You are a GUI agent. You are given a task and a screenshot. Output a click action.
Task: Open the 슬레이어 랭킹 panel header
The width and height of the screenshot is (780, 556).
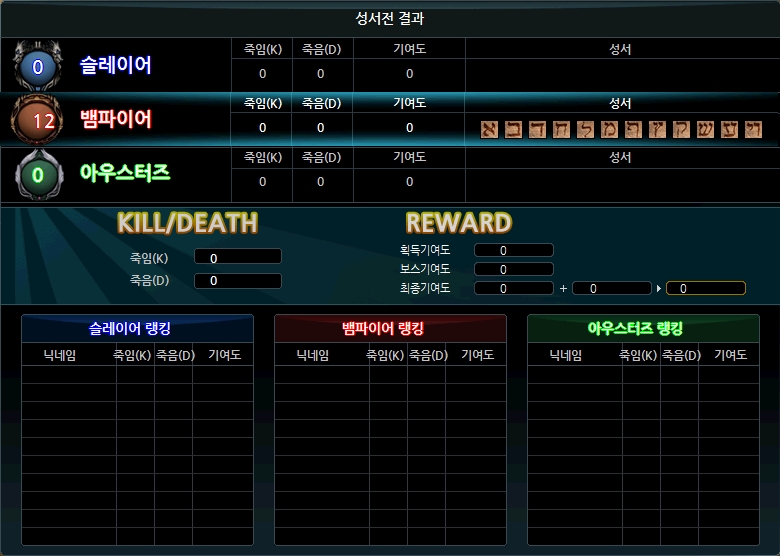[x=136, y=329]
